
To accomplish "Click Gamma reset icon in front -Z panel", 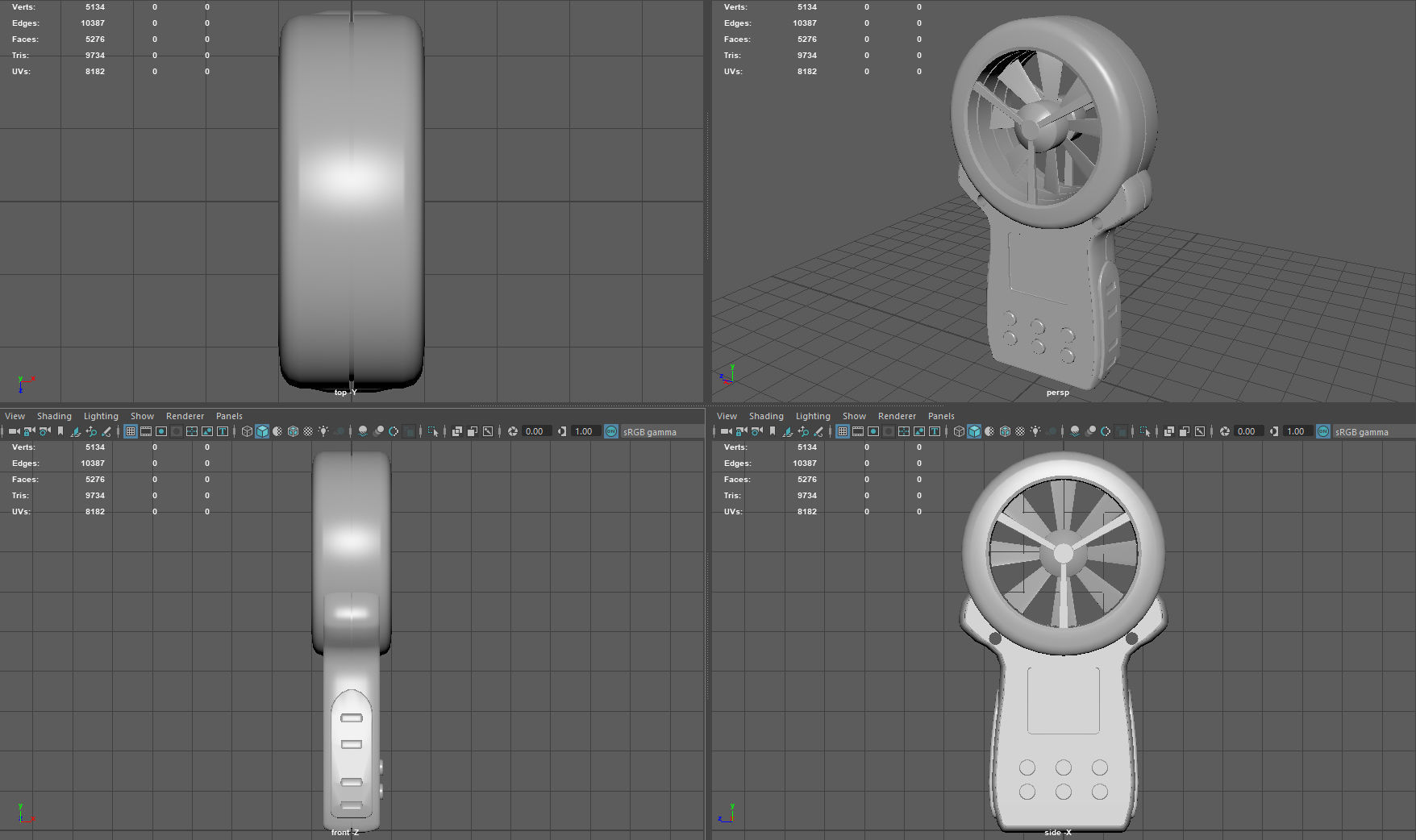I will click(562, 431).
